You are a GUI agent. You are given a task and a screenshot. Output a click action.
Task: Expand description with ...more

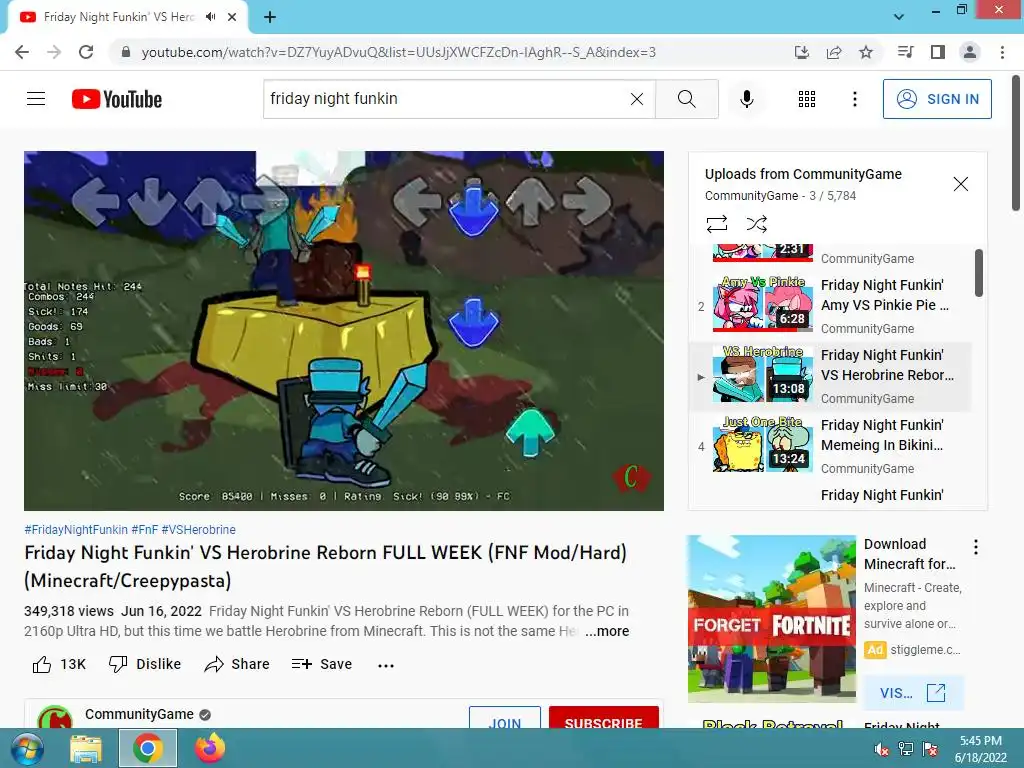point(607,631)
